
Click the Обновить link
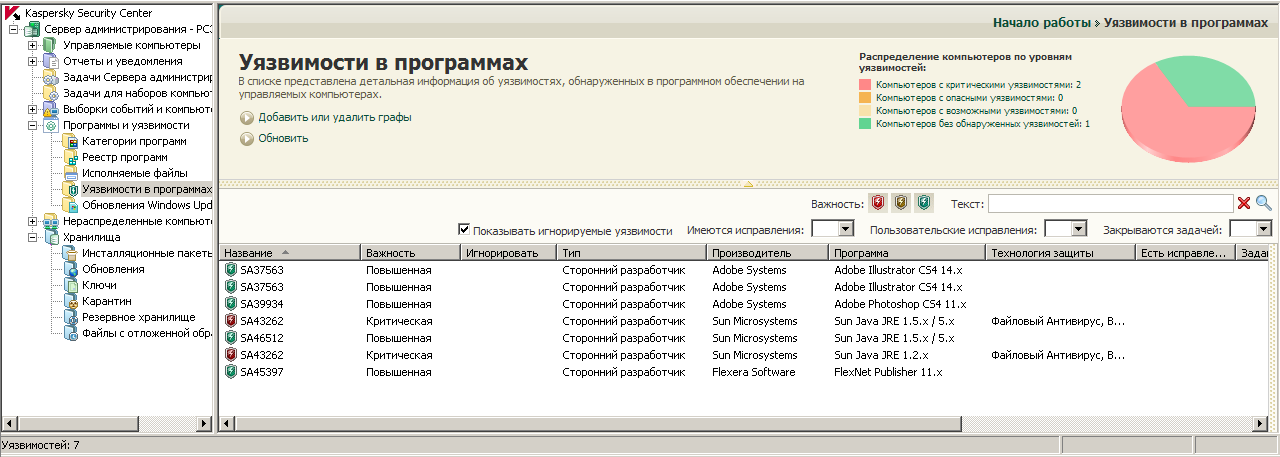pyautogui.click(x=283, y=138)
